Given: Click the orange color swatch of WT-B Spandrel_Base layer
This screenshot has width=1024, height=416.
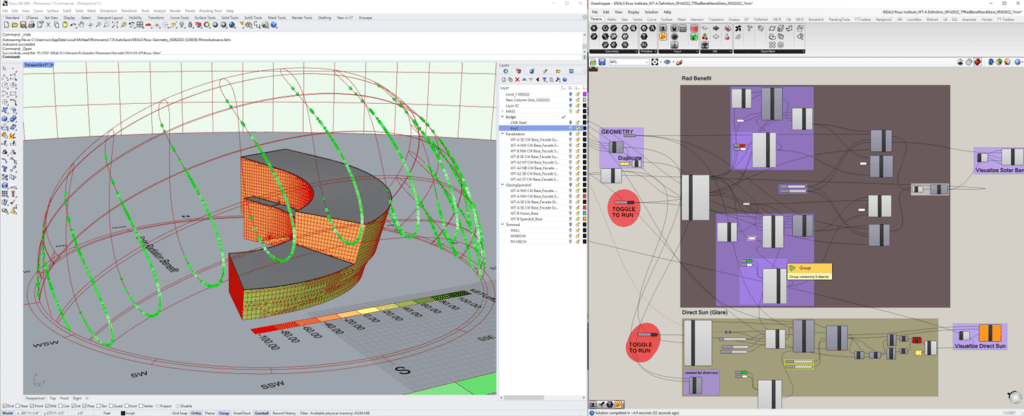Looking at the screenshot, I should (584, 219).
